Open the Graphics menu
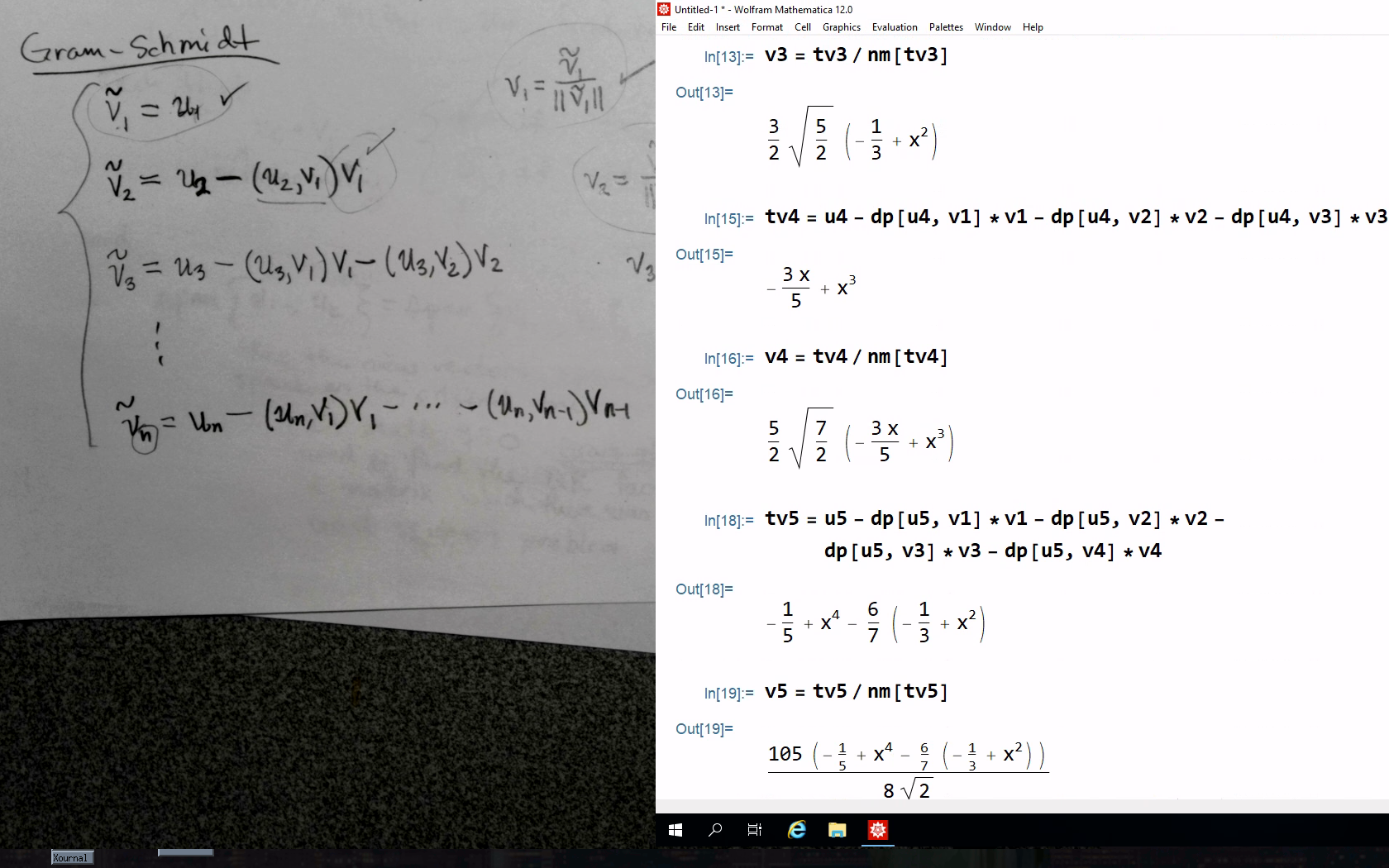This screenshot has height=868, width=1389. click(841, 27)
